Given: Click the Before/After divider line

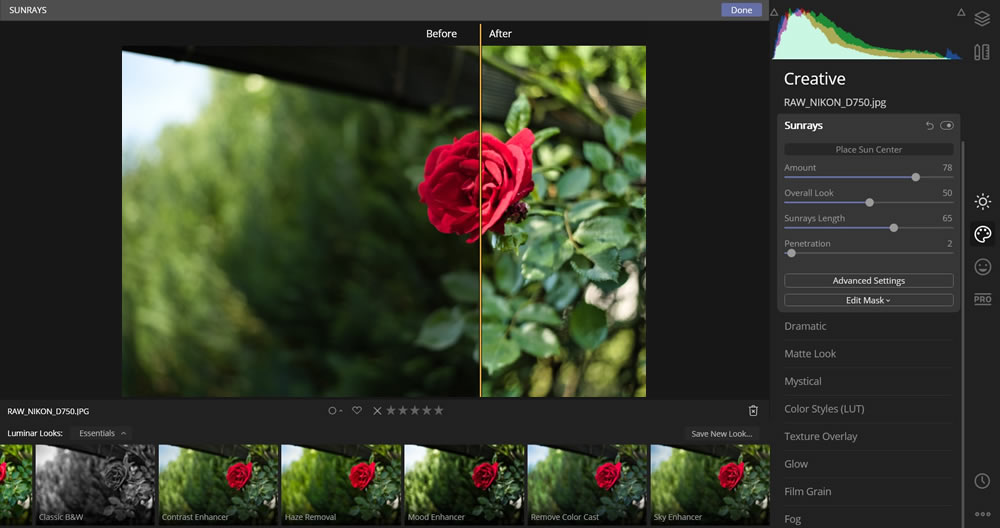Looking at the screenshot, I should (480, 210).
